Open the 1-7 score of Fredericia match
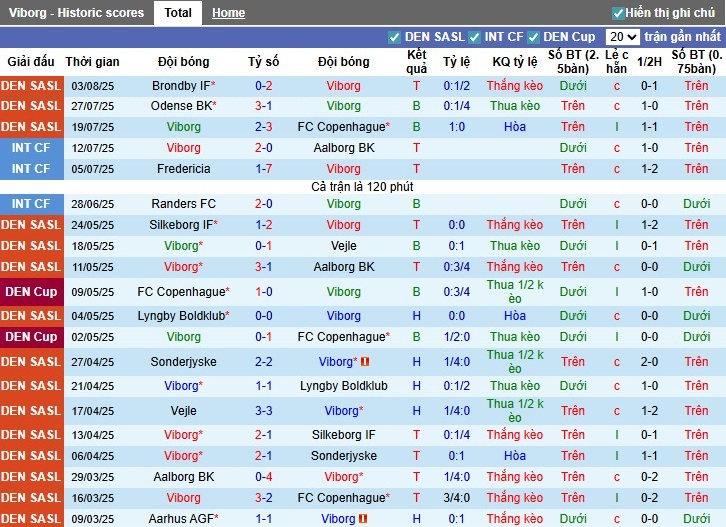The image size is (726, 527). (x=263, y=169)
